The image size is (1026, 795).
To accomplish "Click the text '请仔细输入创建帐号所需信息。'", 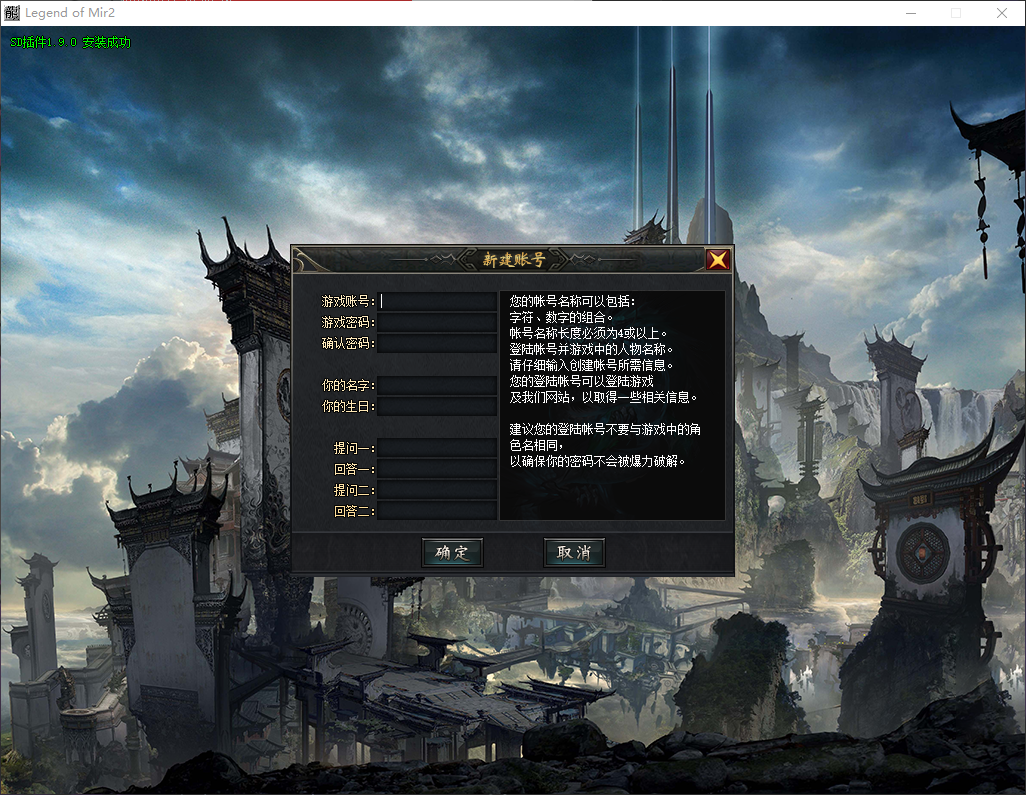I will tap(591, 365).
